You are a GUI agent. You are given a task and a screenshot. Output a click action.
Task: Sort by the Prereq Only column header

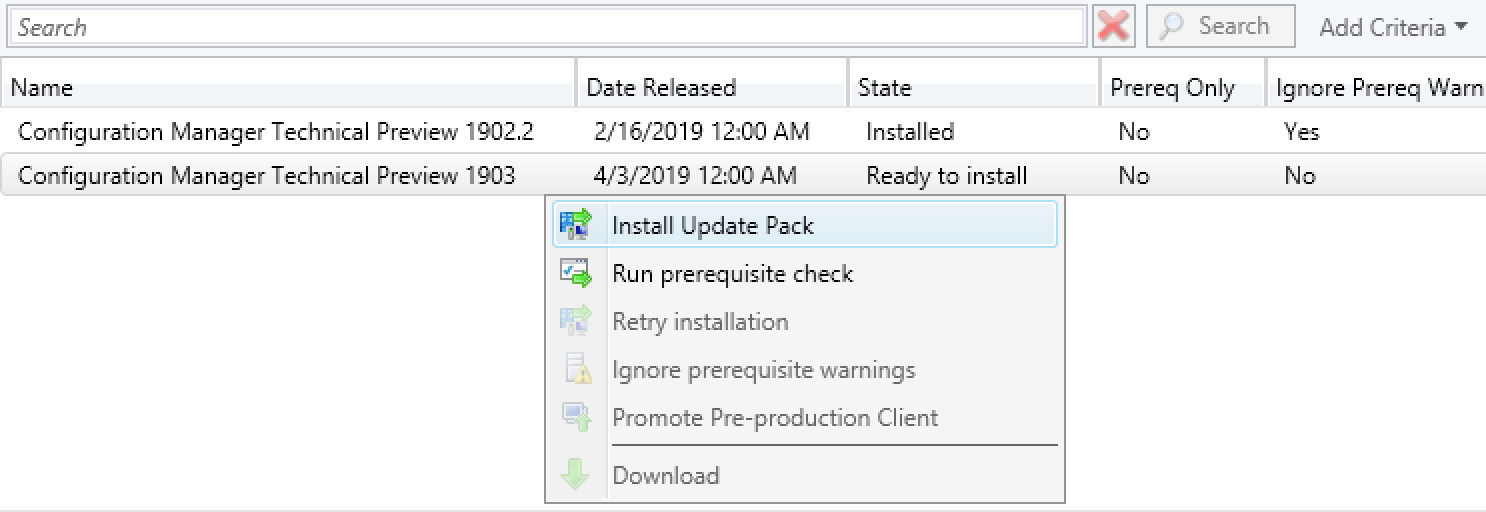pyautogui.click(x=1183, y=87)
